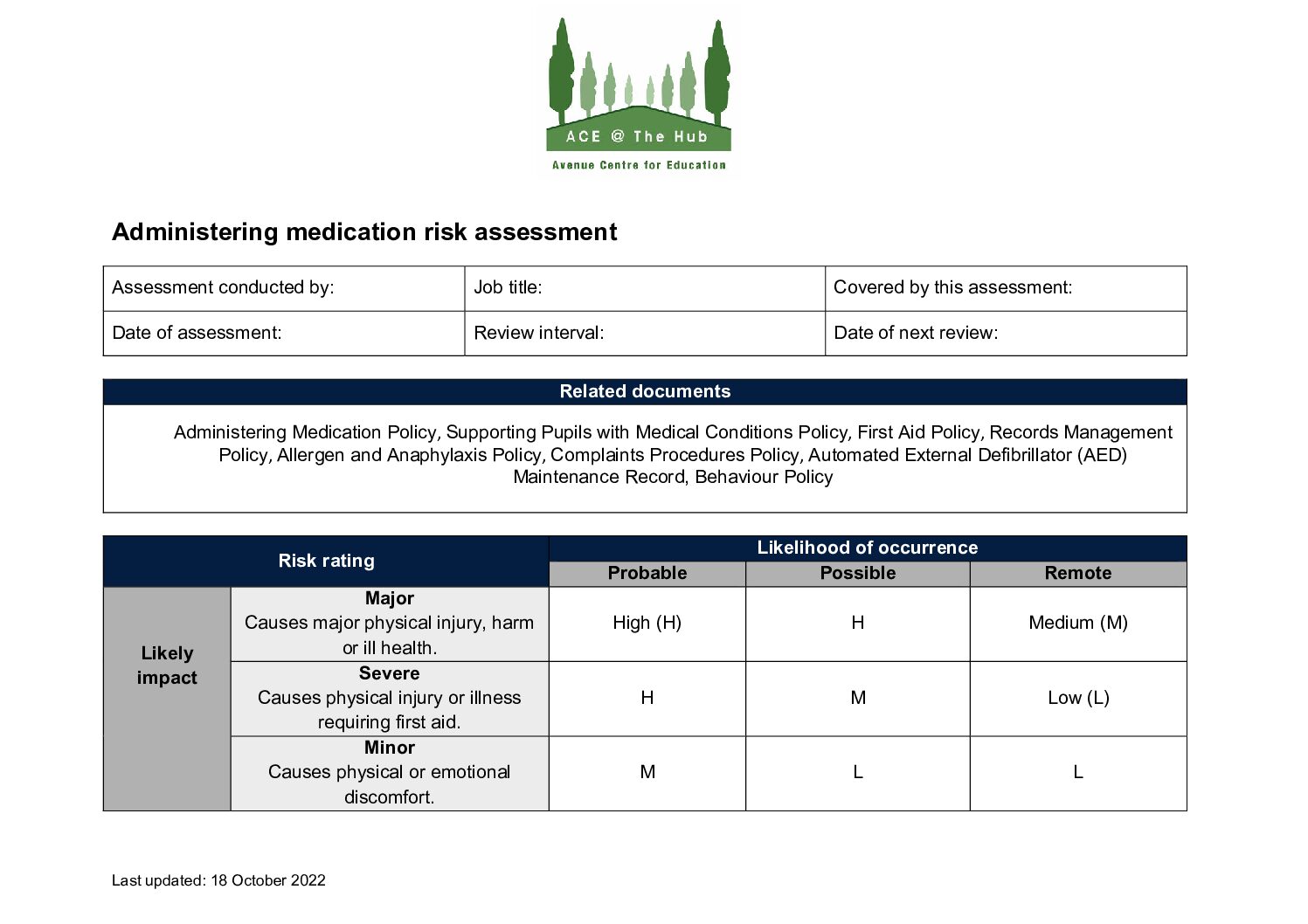
Task: Click the ACE @ The Hub logo
Action: click(639, 96)
